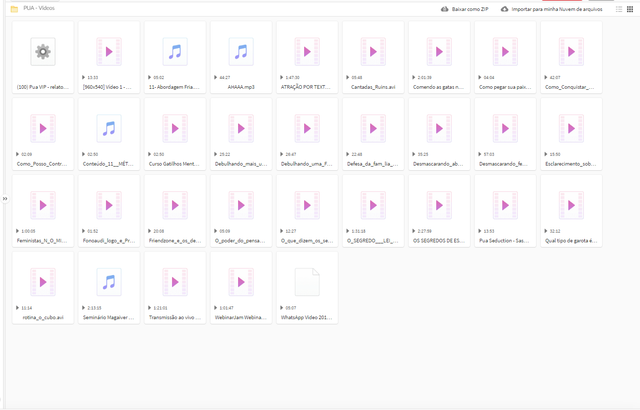
Task: Open the 'PUA - Vídeos' folder breadcrumb
Action: [39, 8]
